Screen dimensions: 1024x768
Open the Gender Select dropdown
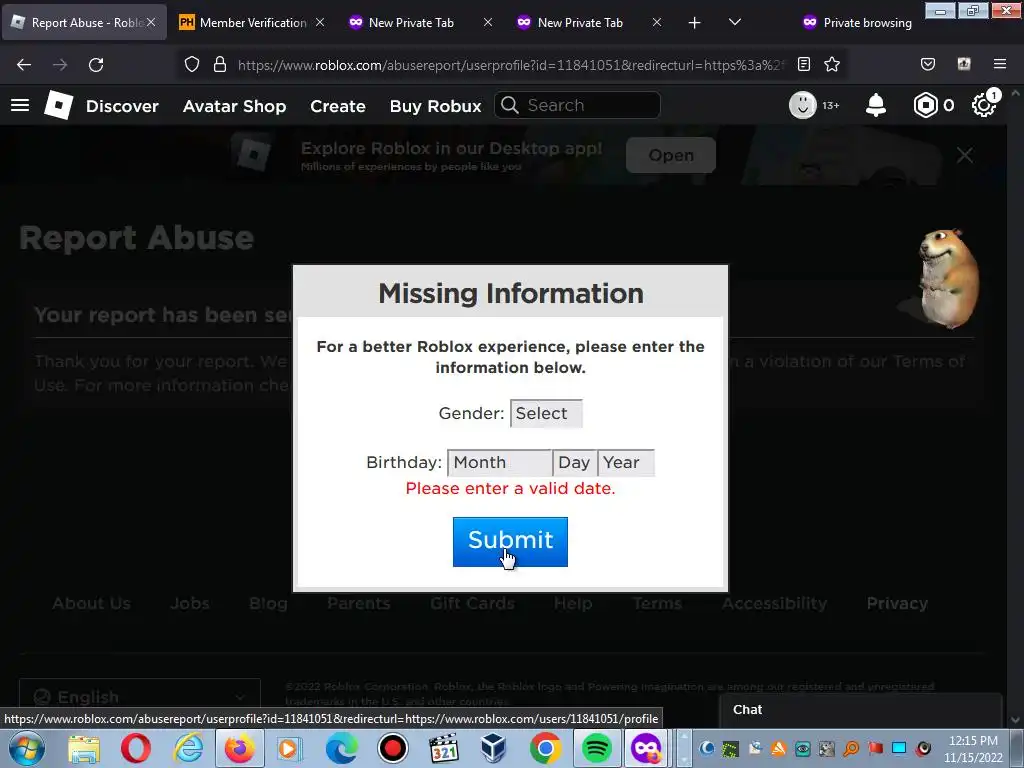pyautogui.click(x=546, y=413)
